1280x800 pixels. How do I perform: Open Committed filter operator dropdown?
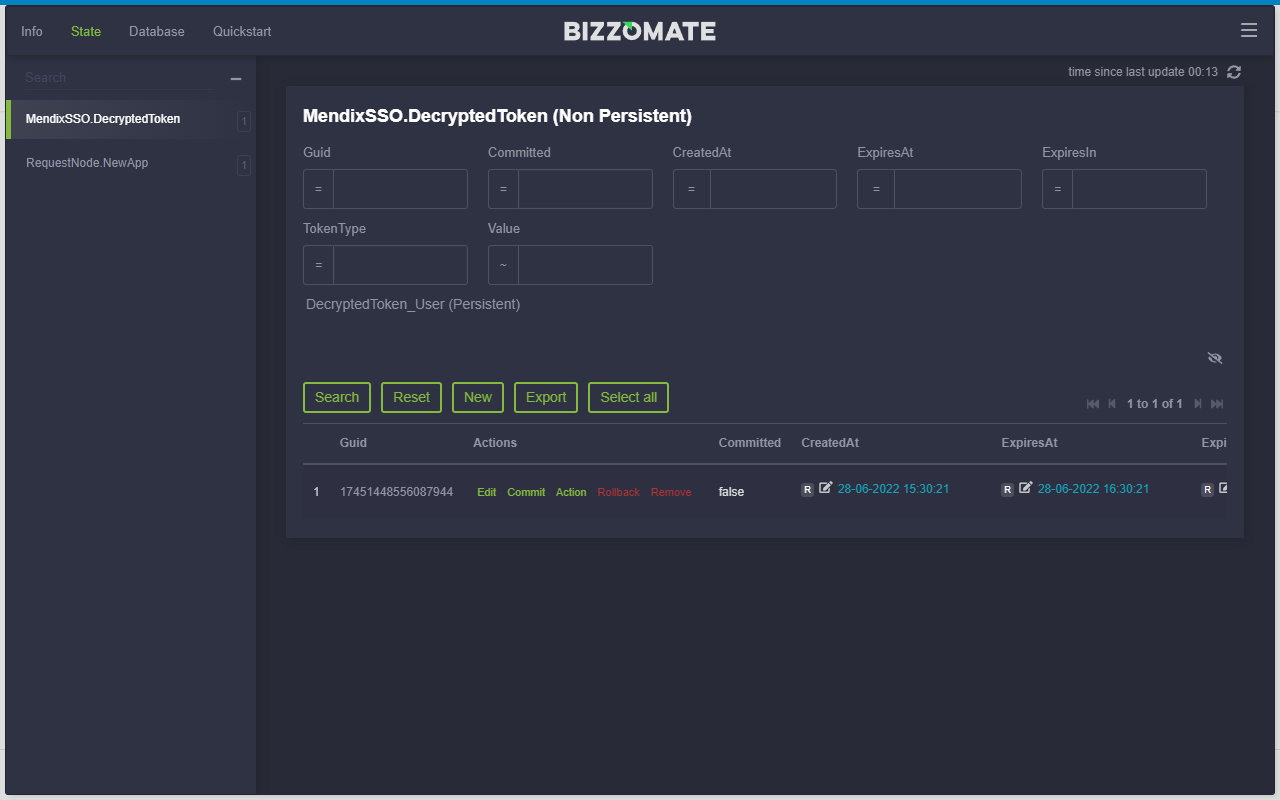(504, 189)
